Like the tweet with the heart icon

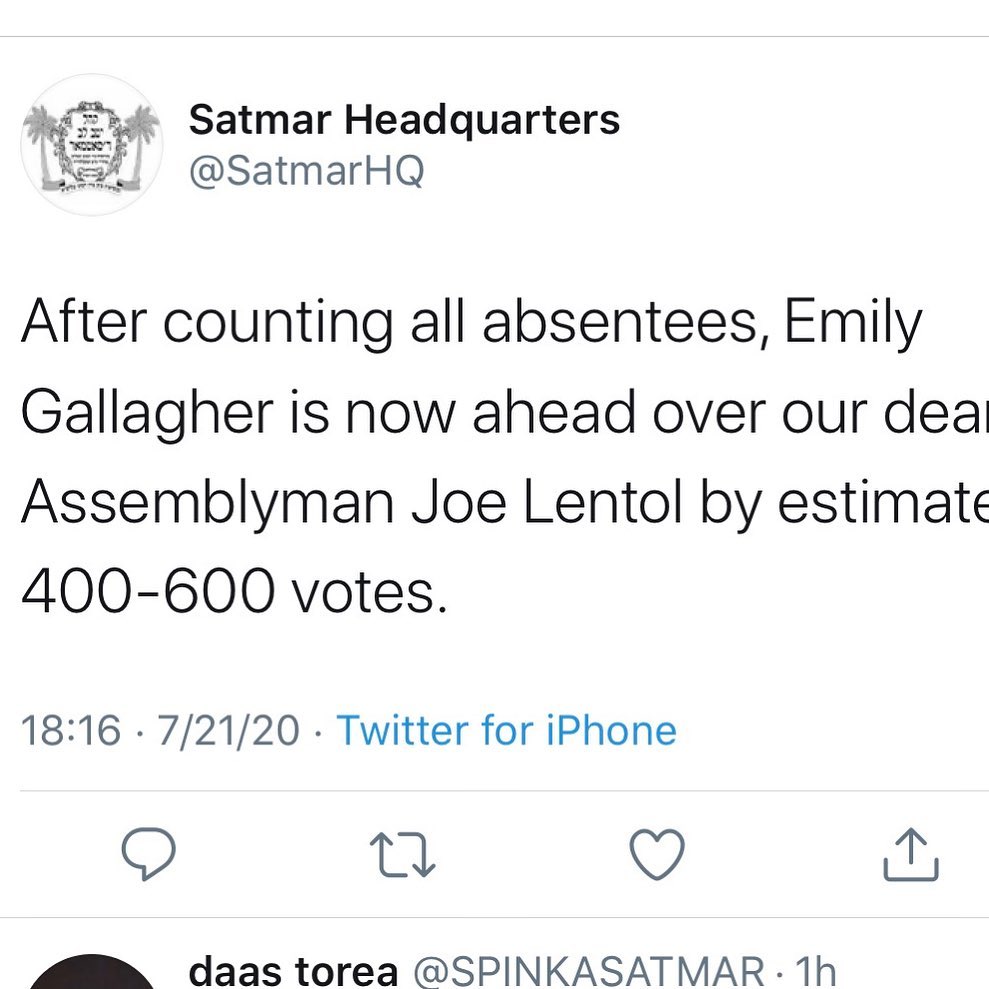tap(657, 855)
